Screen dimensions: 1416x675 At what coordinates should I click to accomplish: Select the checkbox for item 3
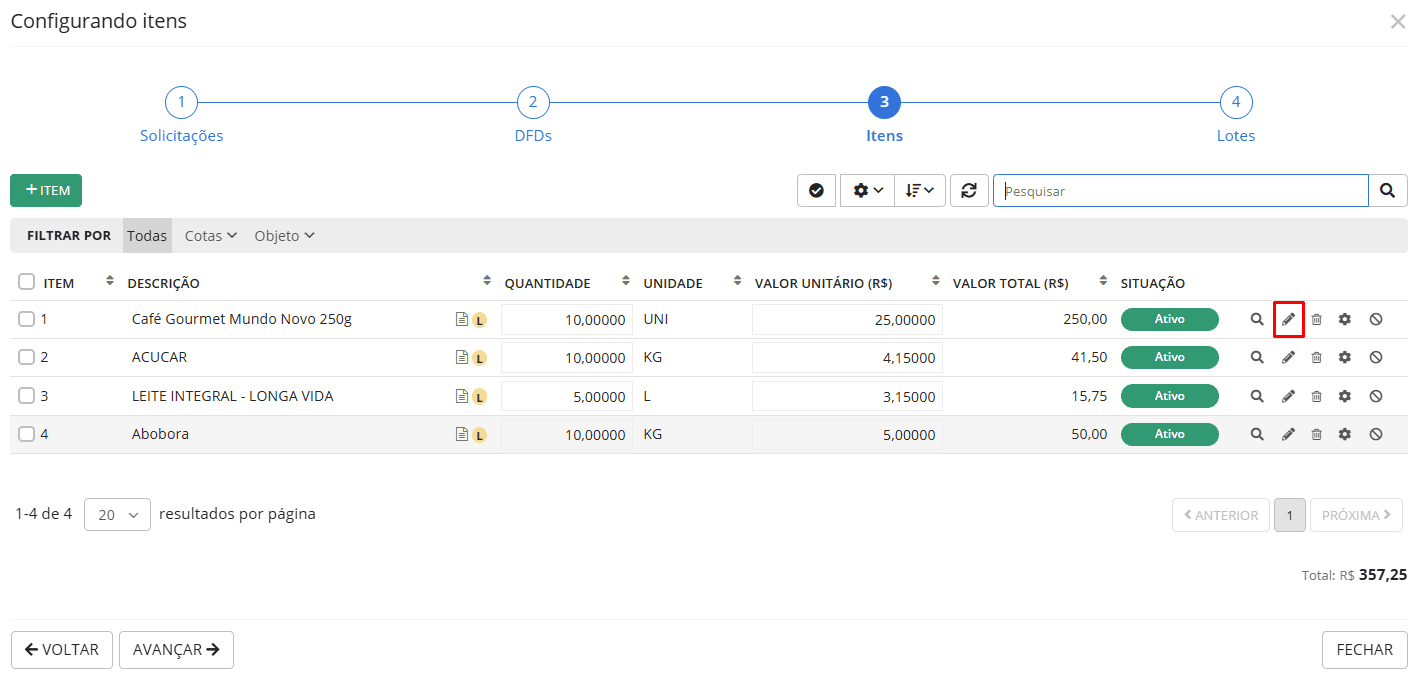[27, 396]
